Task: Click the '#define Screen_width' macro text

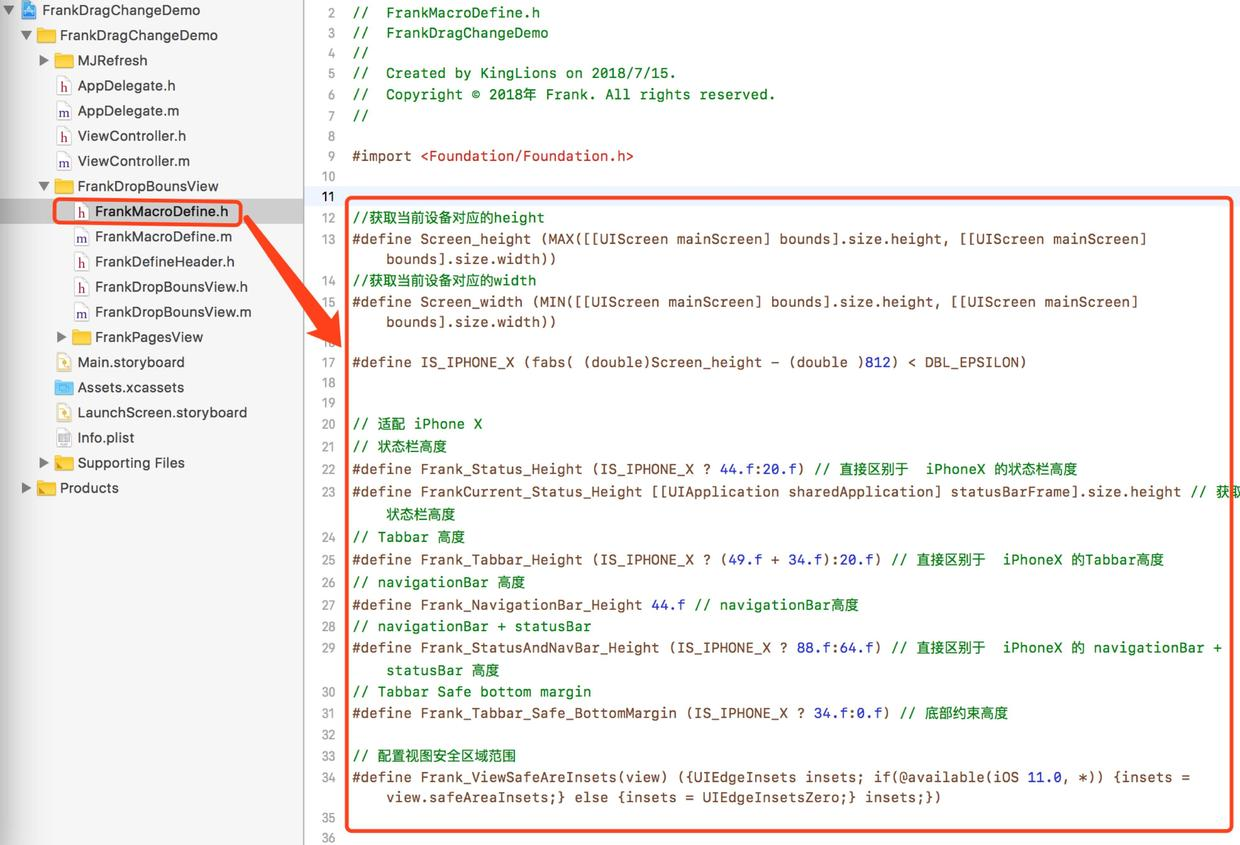Action: point(437,301)
